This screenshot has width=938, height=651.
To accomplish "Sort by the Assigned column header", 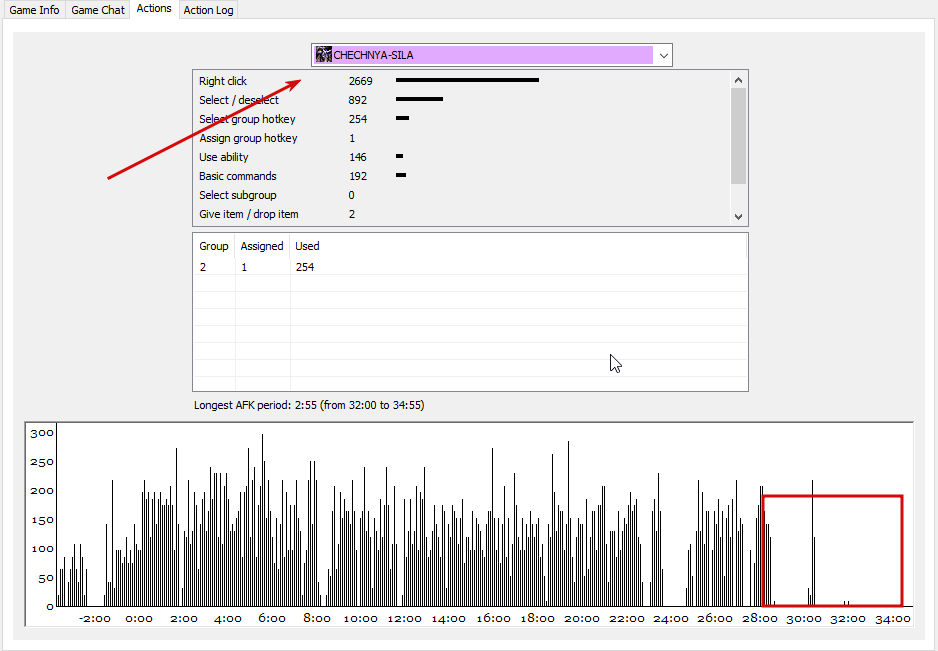I will 262,246.
